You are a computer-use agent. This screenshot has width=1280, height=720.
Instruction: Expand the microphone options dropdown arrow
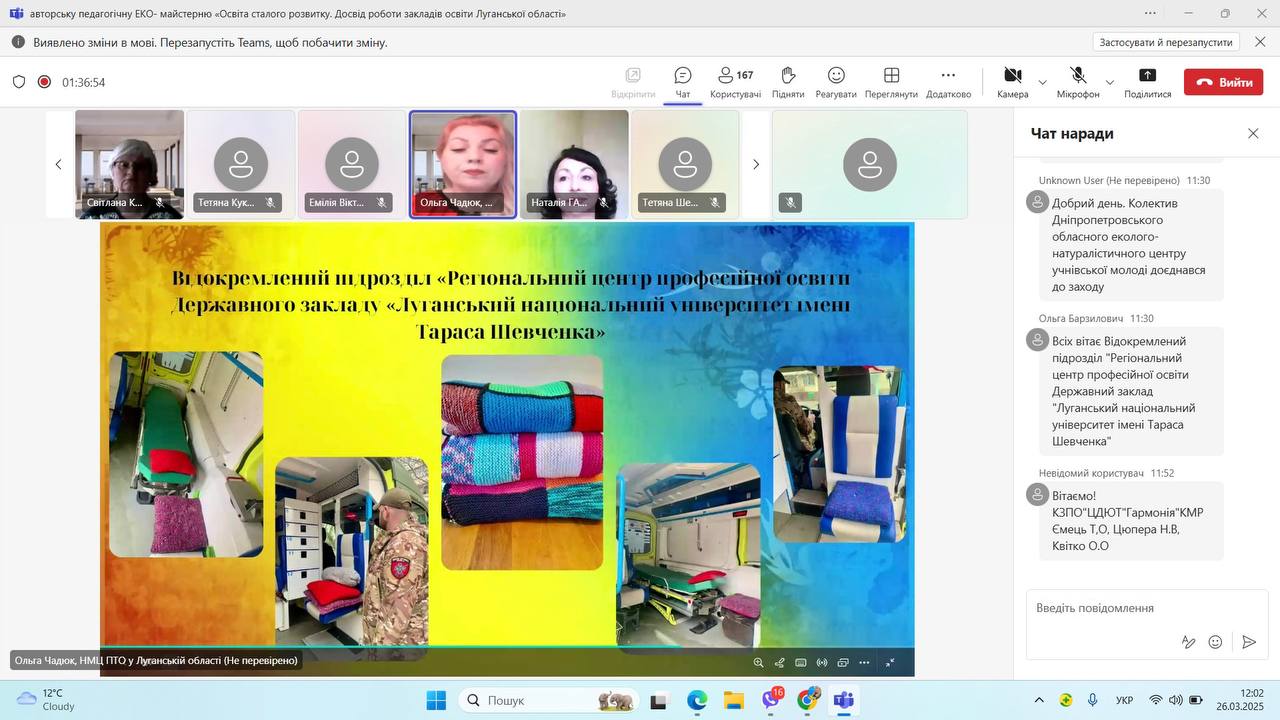[x=1109, y=82]
